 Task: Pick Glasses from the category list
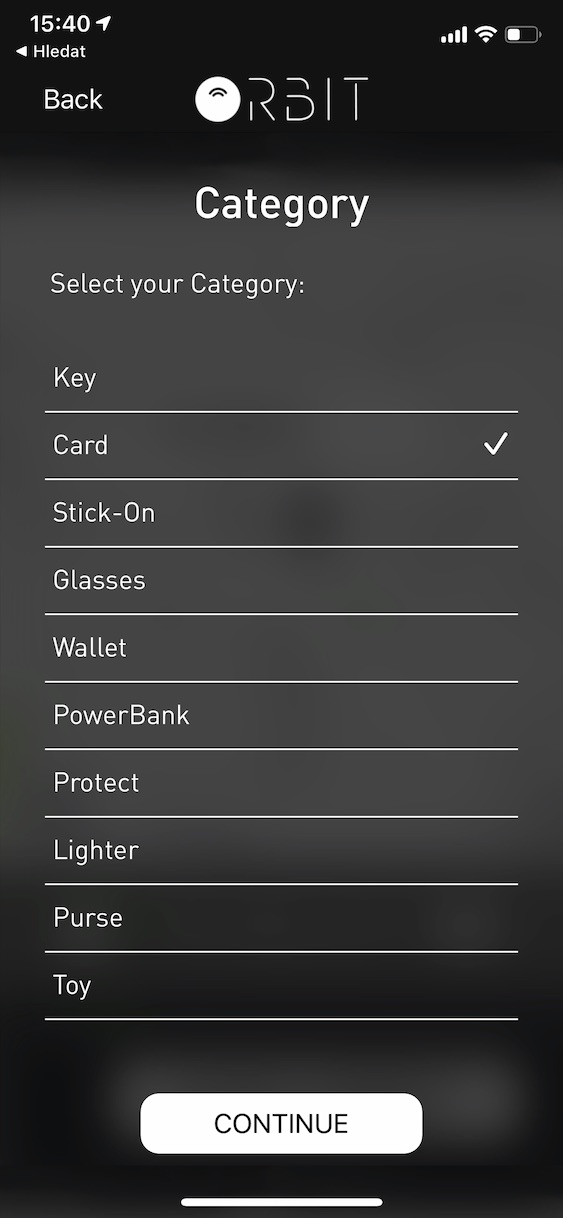(x=281, y=580)
